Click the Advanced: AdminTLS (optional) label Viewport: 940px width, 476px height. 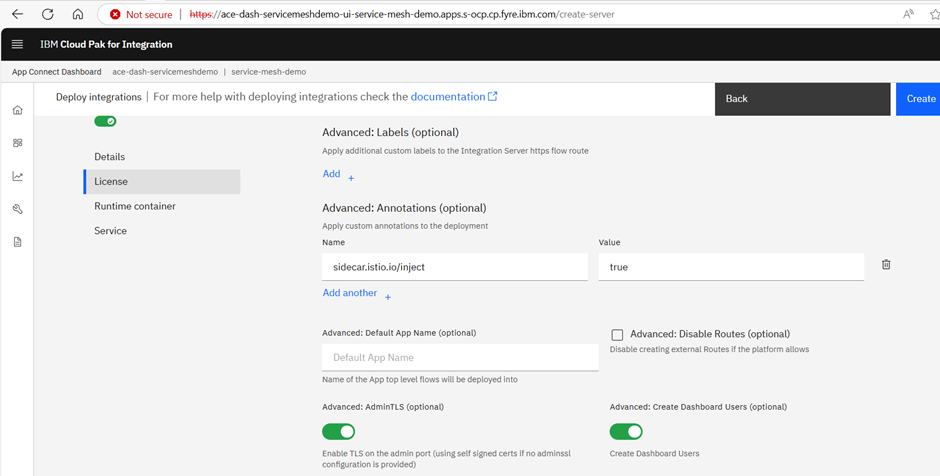point(383,406)
